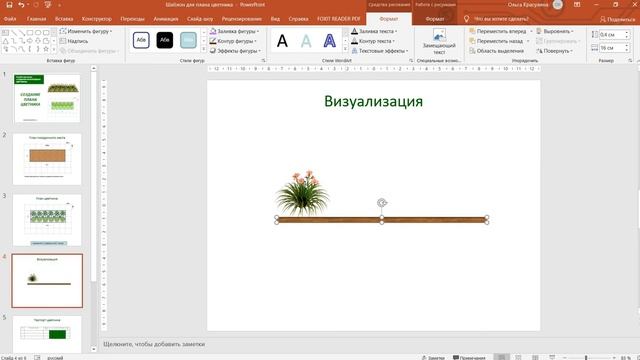Screen dimensions: 640x360
Task: Open the Слайд-шоу tab
Action: coord(200,19)
